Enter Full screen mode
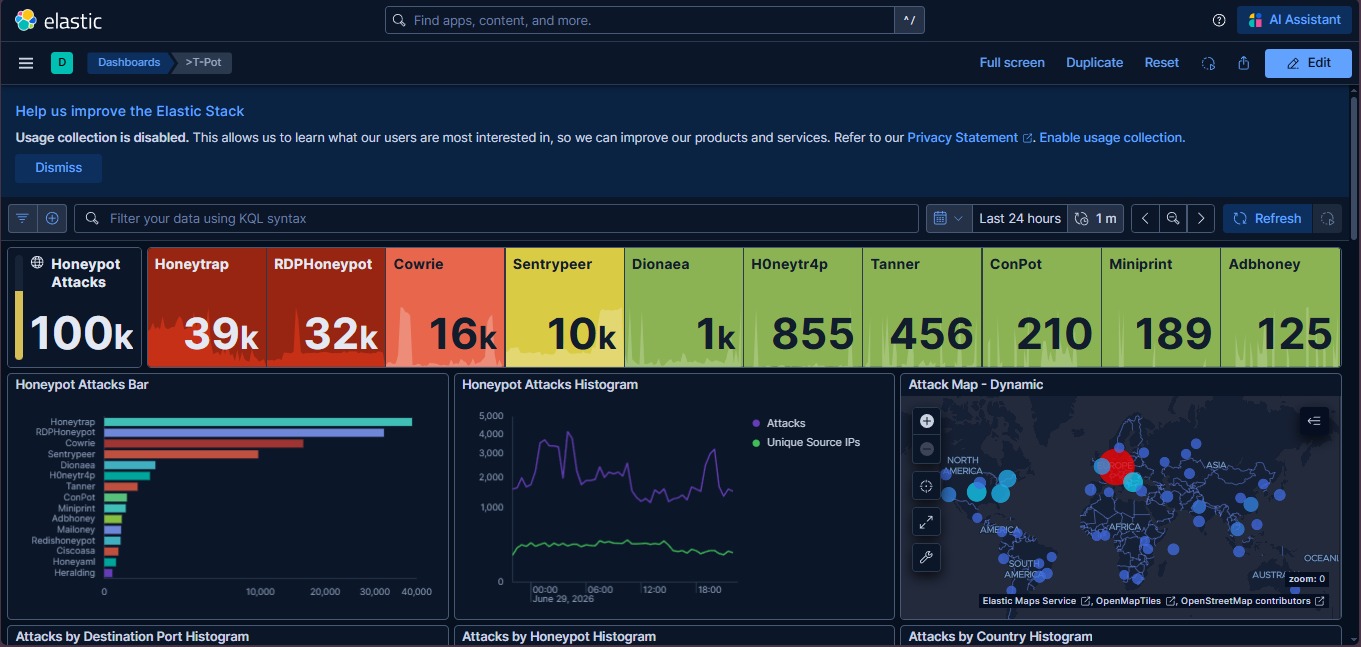The height and width of the screenshot is (647, 1361). 1012,63
